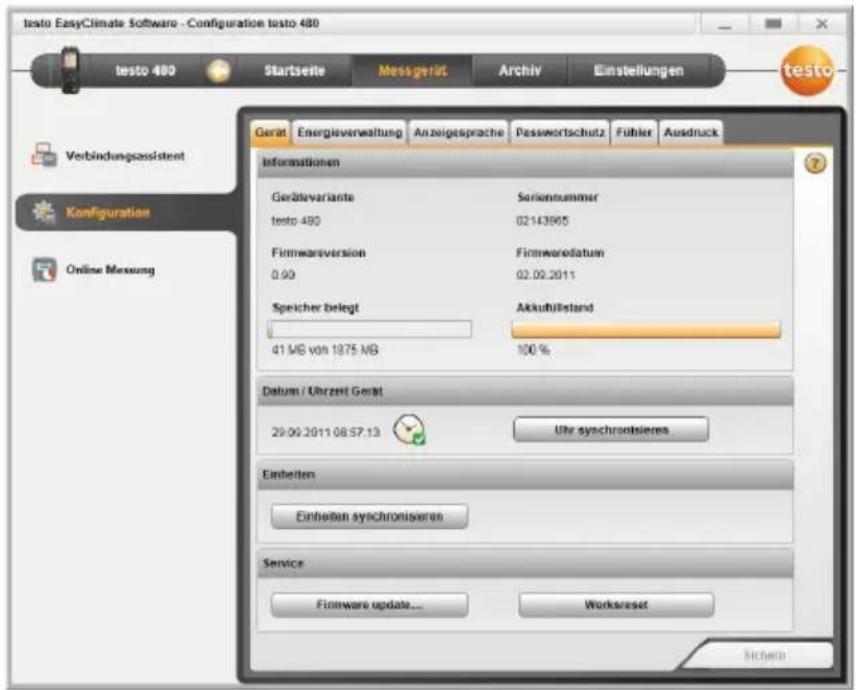Click firmware version value 0.93
Image resolution: width=856 pixels, height=690 pixels.
pos(283,275)
